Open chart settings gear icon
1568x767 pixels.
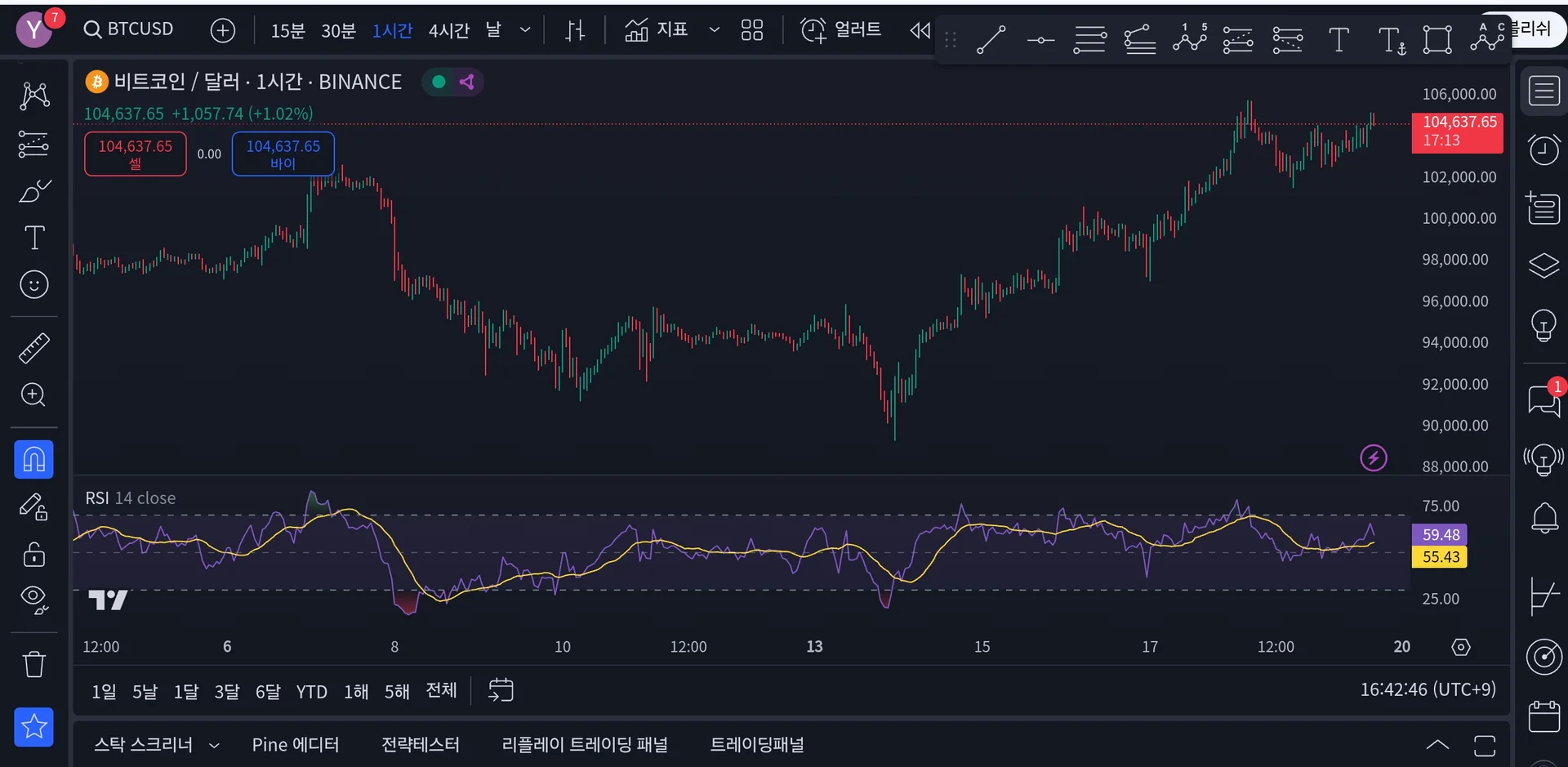[1461, 647]
